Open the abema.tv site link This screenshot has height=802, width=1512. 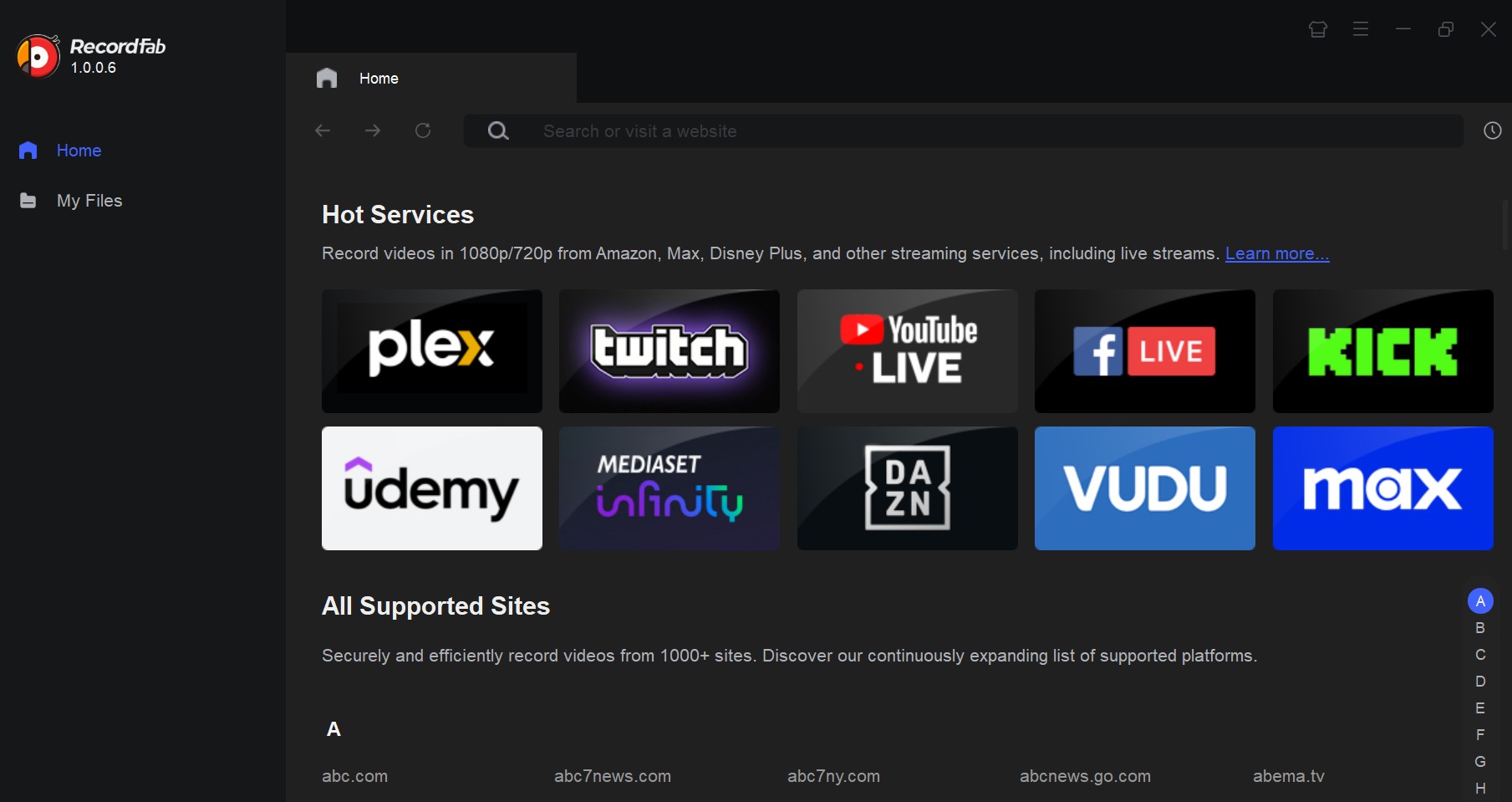[x=1288, y=776]
